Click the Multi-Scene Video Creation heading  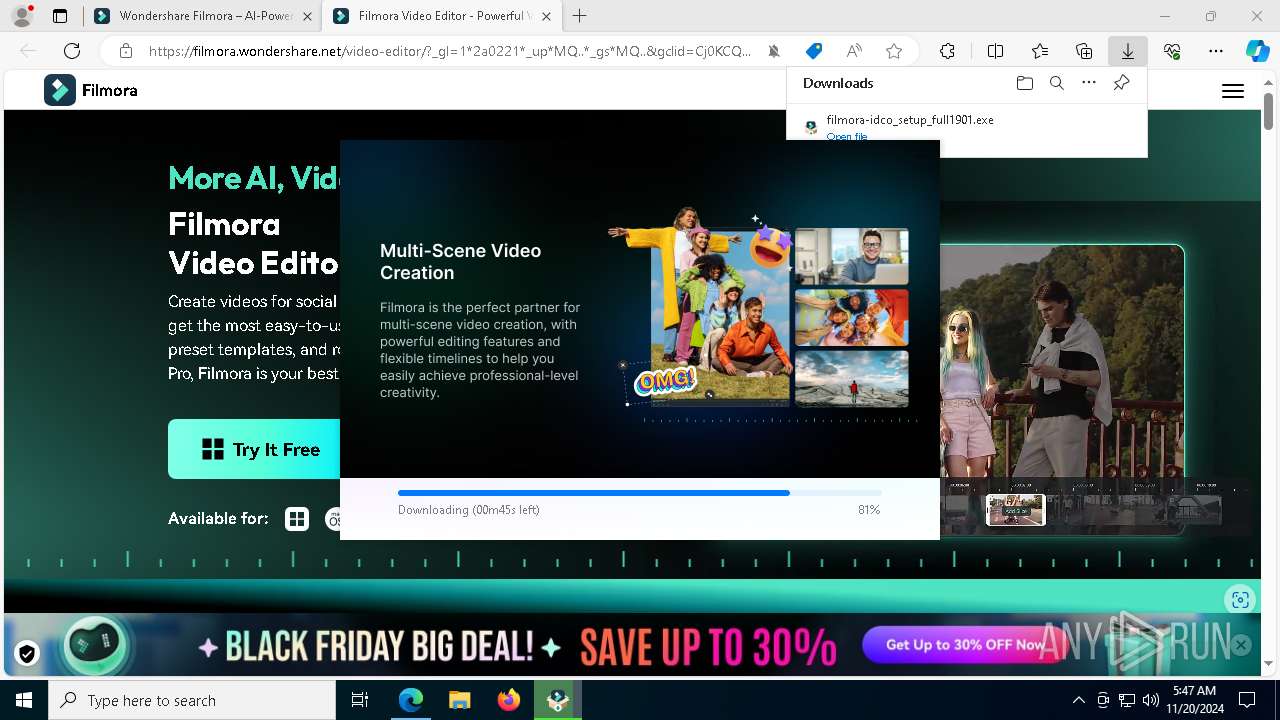460,261
